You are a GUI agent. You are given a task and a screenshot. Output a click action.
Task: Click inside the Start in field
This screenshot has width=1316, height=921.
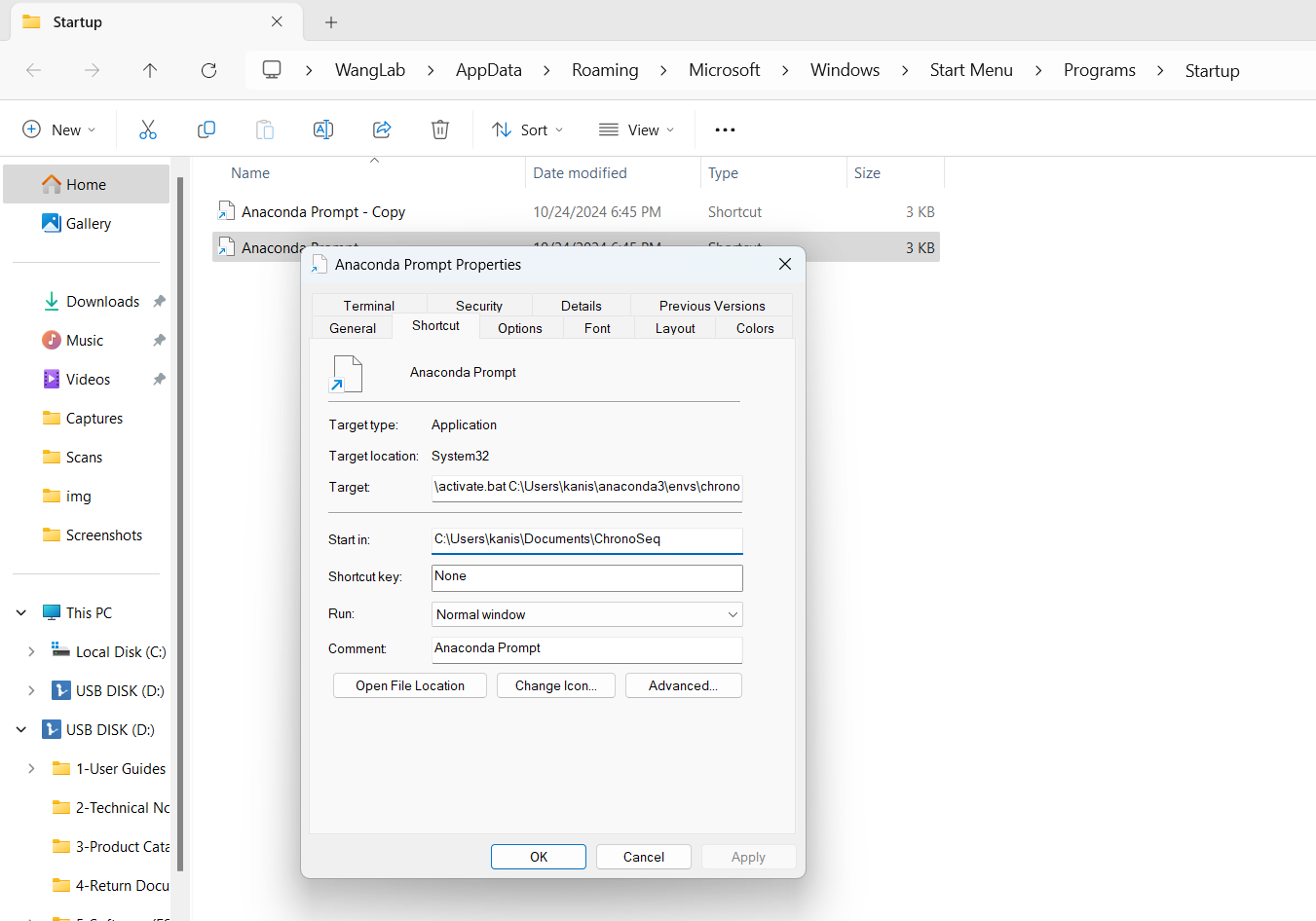pyautogui.click(x=586, y=539)
